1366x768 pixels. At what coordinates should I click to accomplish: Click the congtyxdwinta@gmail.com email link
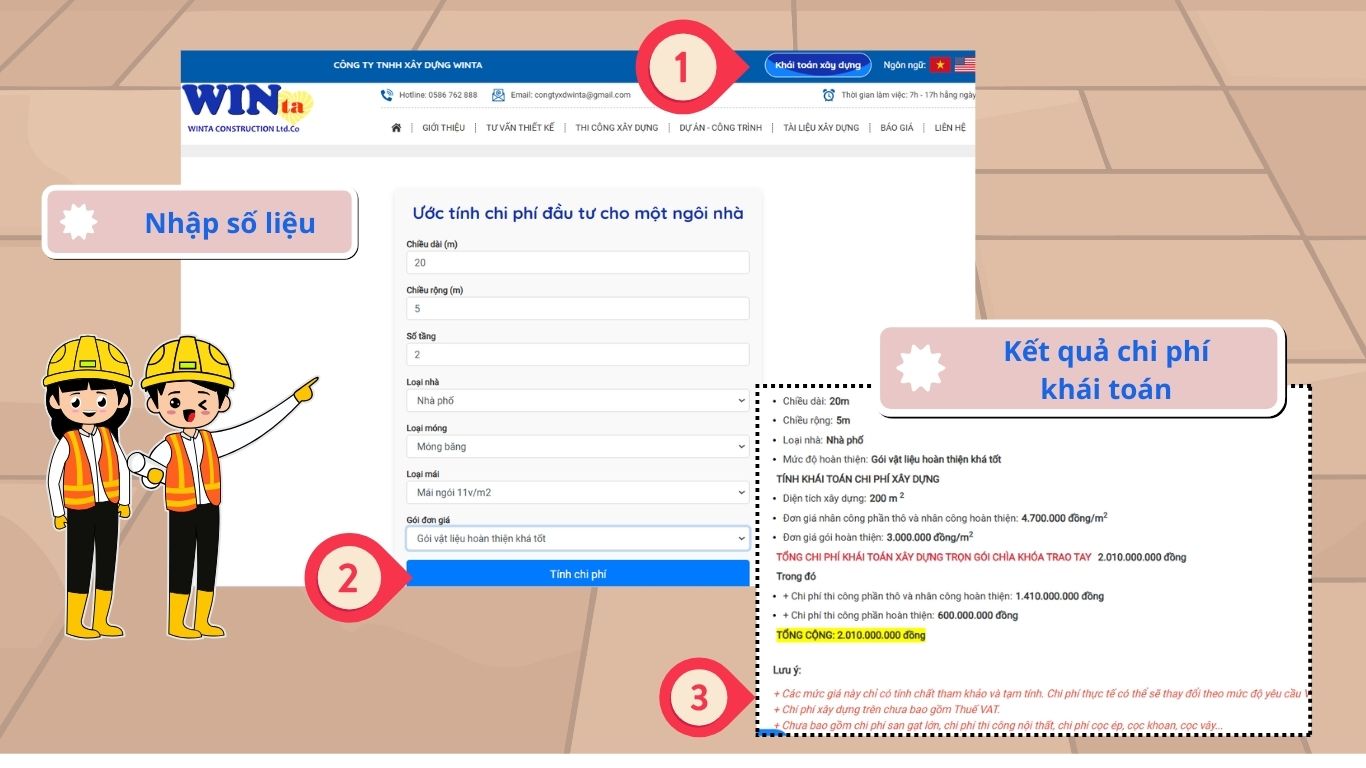[570, 94]
